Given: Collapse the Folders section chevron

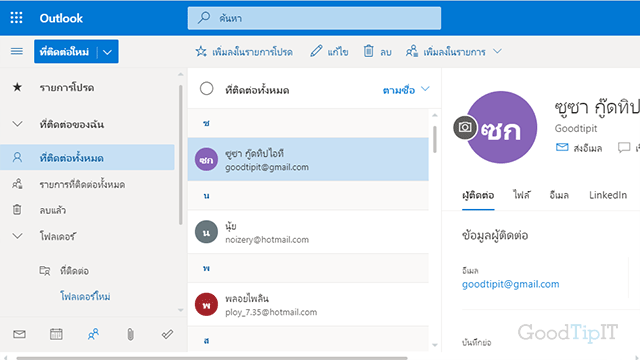Looking at the screenshot, I should click(17, 236).
